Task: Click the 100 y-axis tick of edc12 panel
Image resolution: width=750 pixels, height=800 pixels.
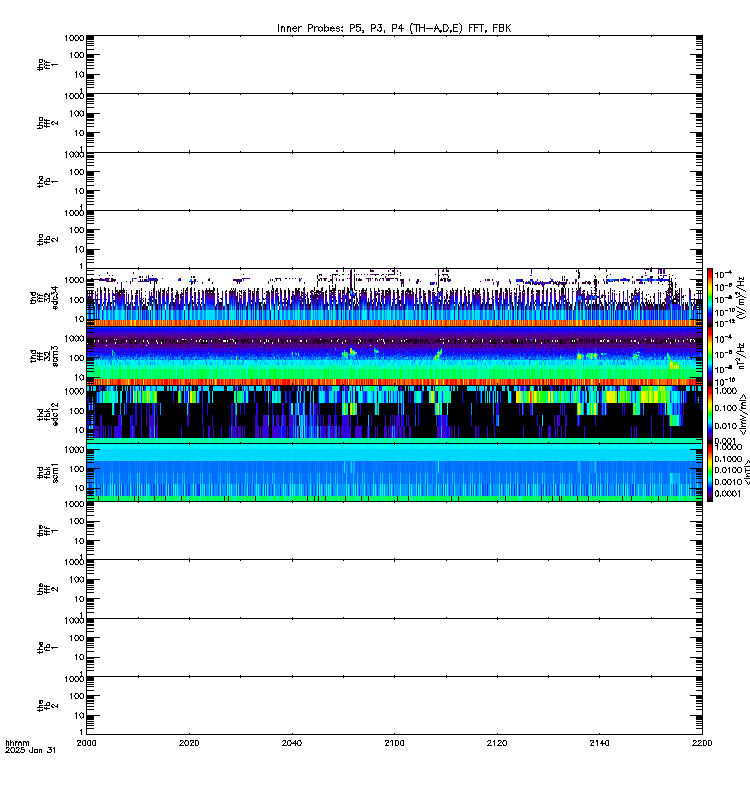Action: coord(77,411)
